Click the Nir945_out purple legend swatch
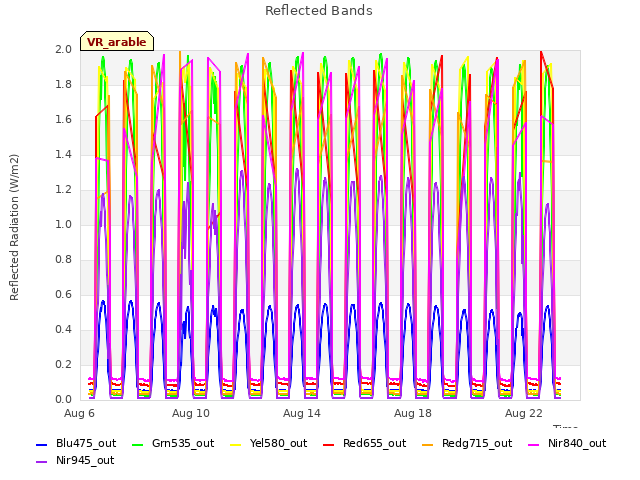 [42, 462]
